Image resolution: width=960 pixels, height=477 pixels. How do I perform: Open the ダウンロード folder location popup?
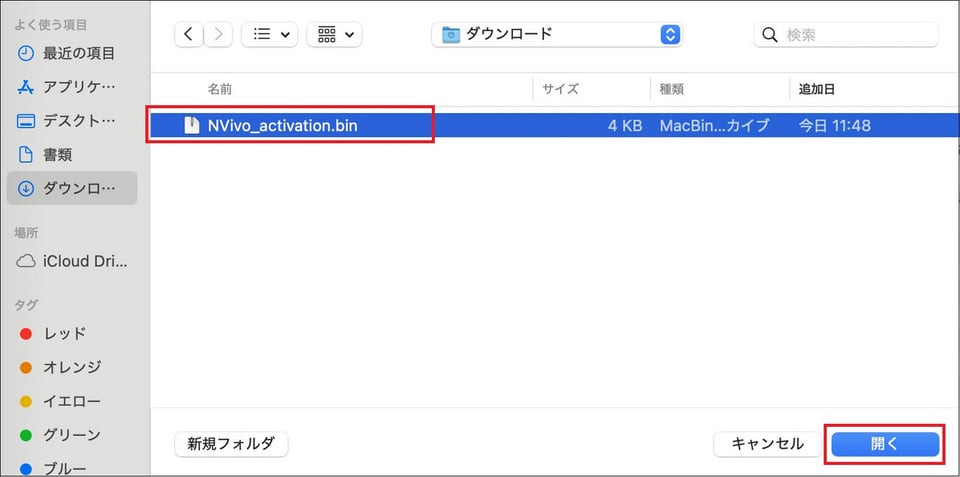[x=557, y=34]
